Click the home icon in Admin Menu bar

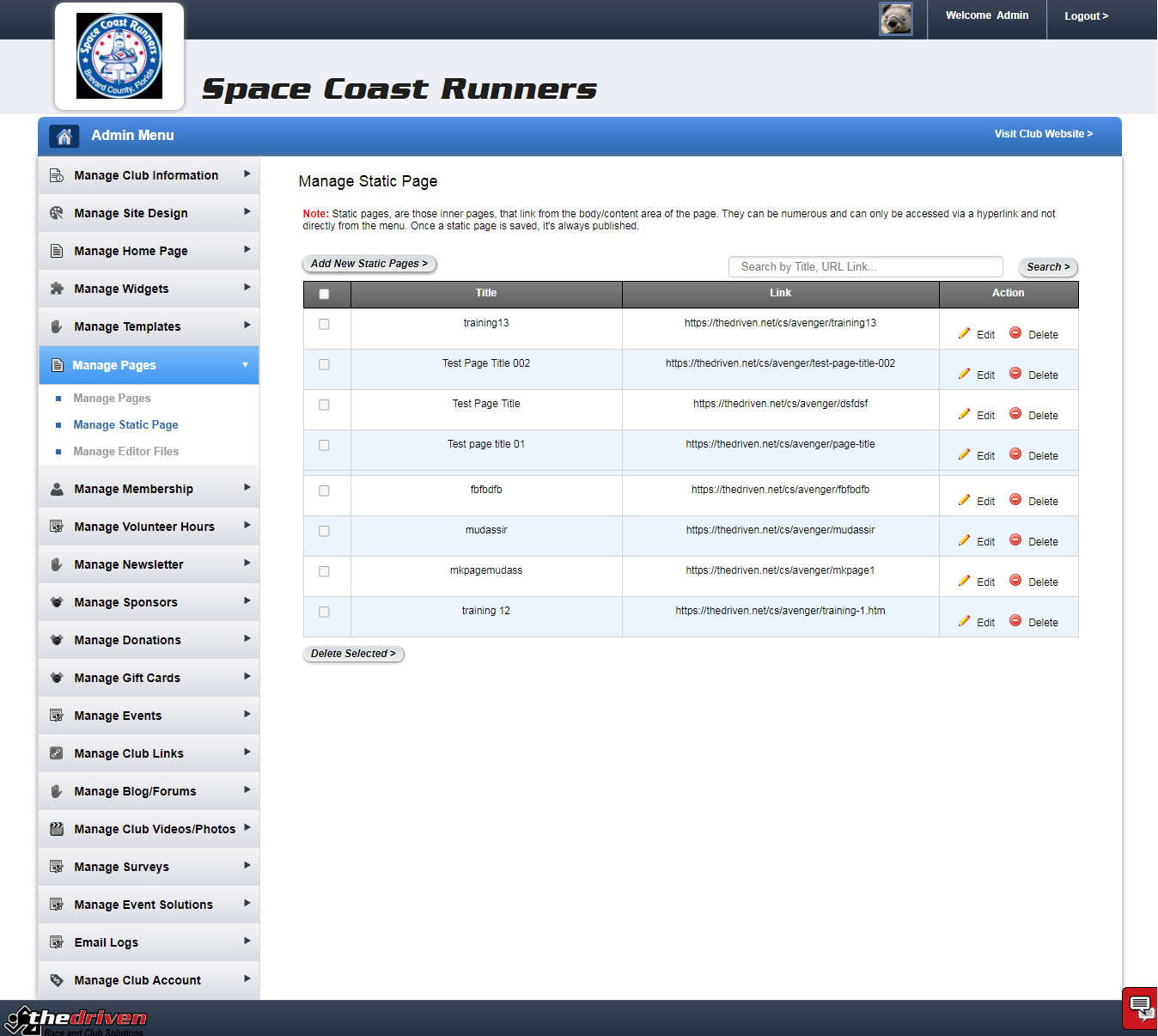[x=64, y=136]
